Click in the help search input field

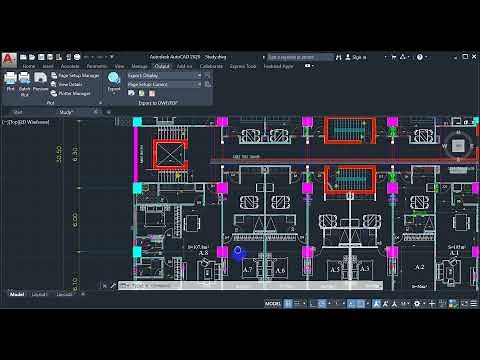click(300, 57)
